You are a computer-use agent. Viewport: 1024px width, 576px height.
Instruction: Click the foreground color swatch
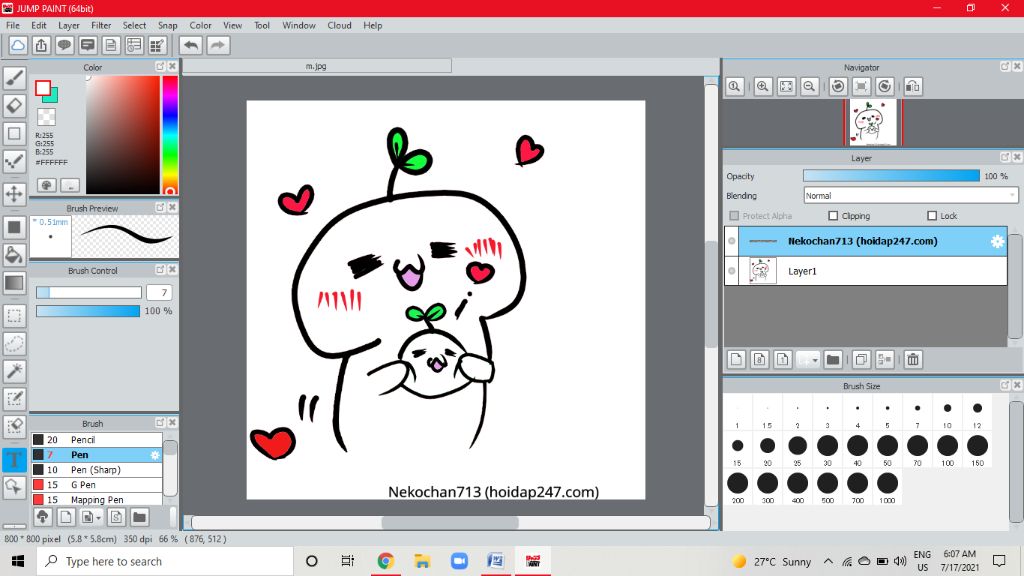tap(43, 89)
